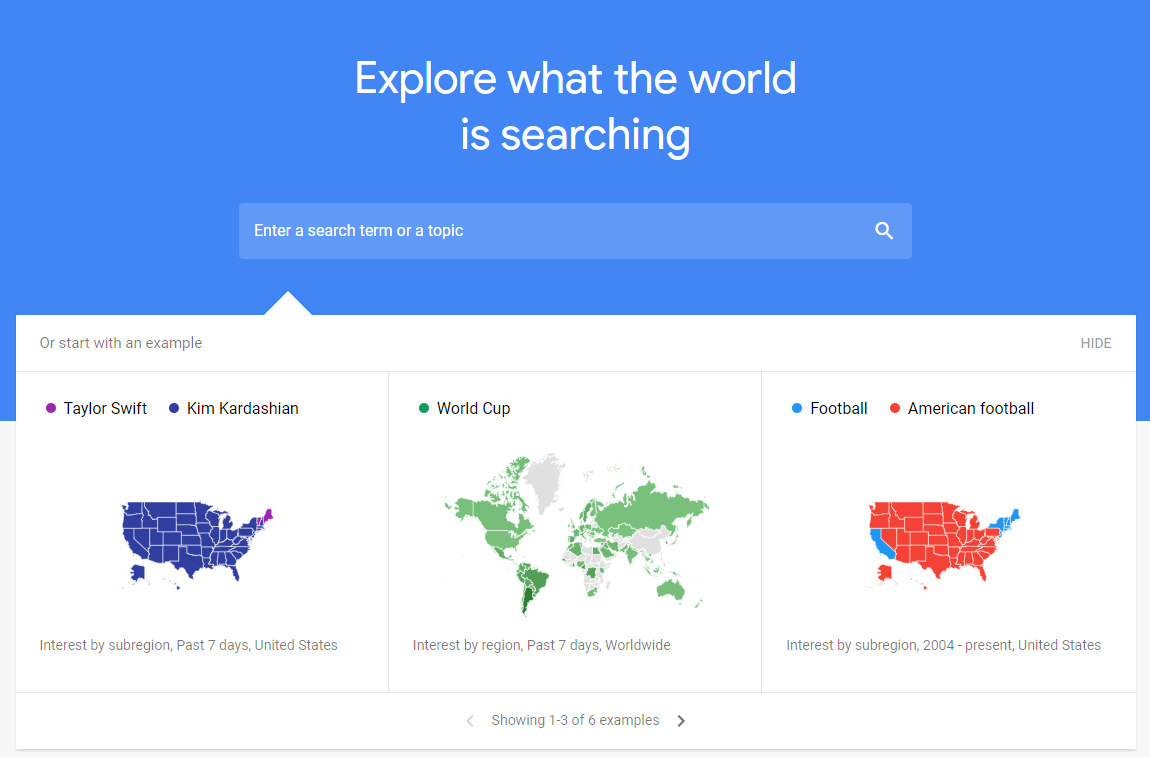Click the purple Taylor Swift legend dot
Screen dimensions: 1150x757
click(x=51, y=409)
